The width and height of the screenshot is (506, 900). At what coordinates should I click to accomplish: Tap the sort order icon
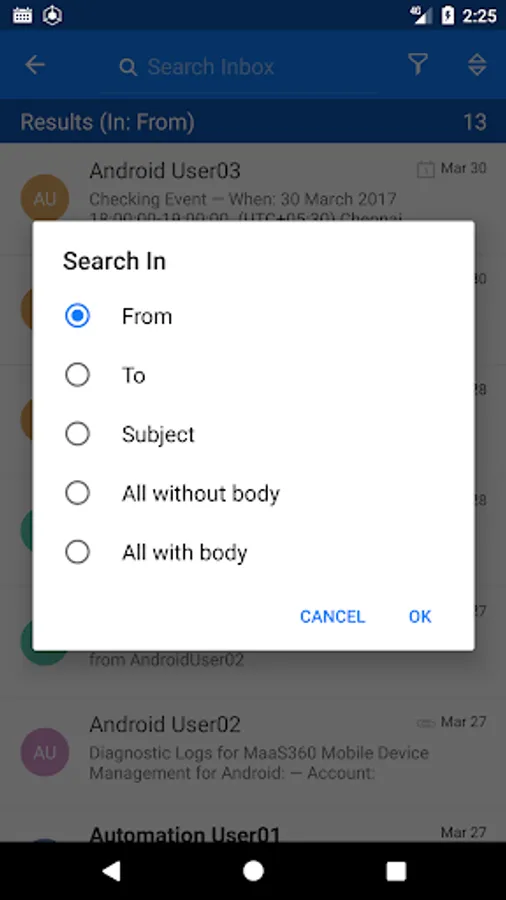[x=477, y=65]
